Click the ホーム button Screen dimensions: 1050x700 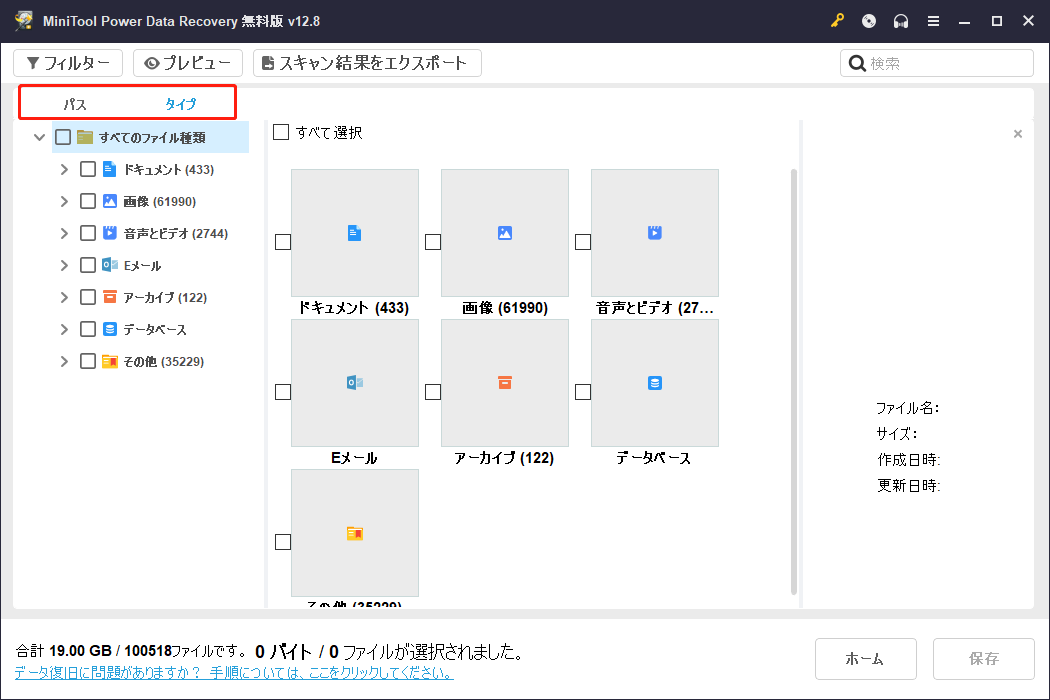(866, 658)
